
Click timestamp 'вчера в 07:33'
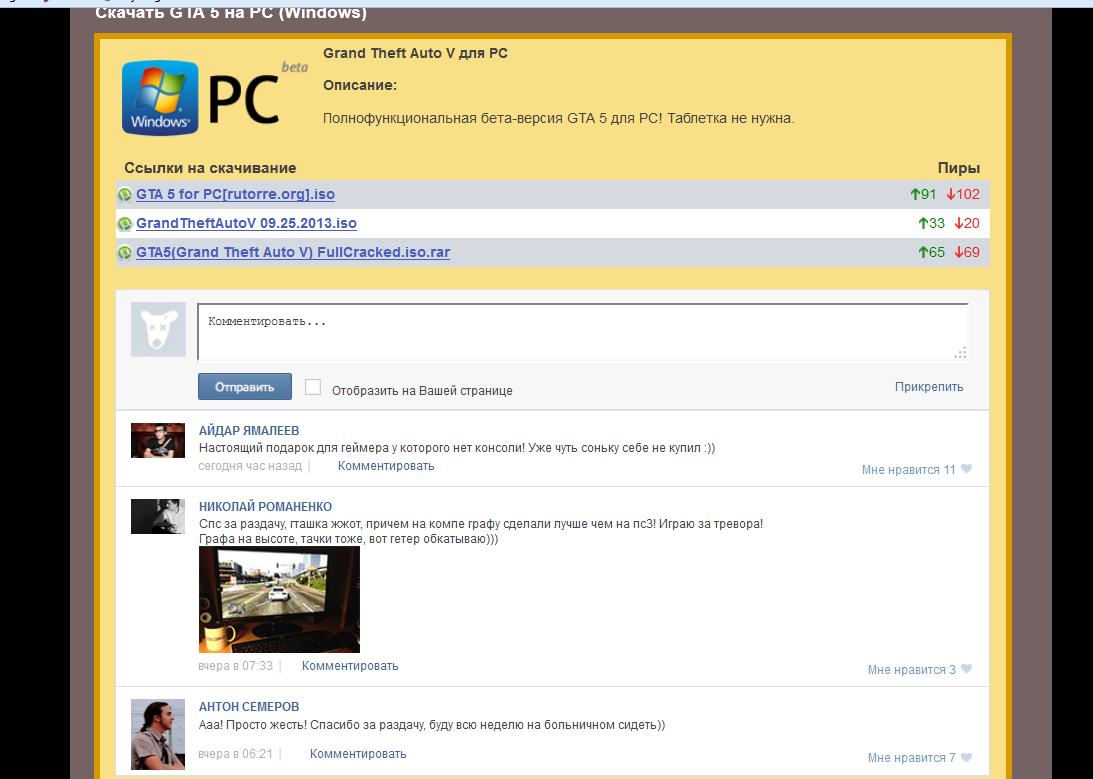(236, 666)
